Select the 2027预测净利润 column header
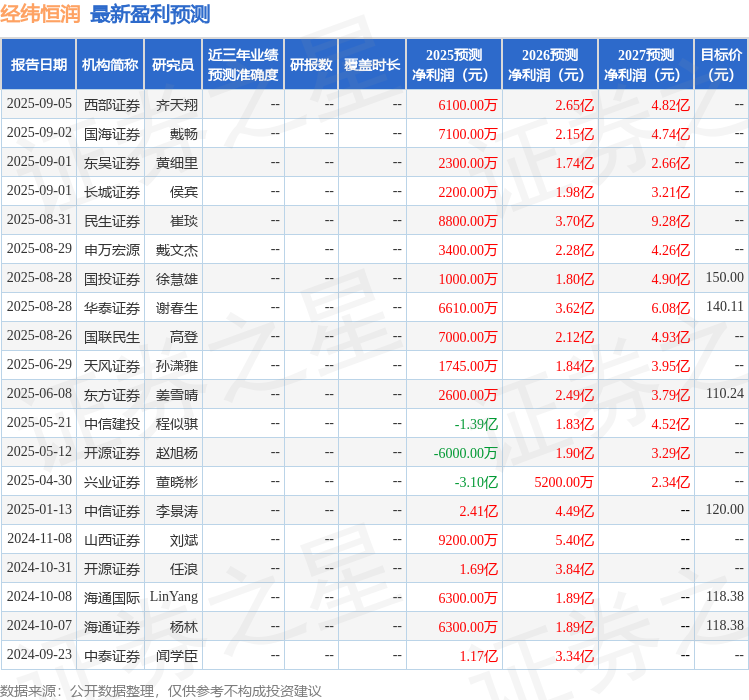This screenshot has width=749, height=700. pyautogui.click(x=646, y=65)
